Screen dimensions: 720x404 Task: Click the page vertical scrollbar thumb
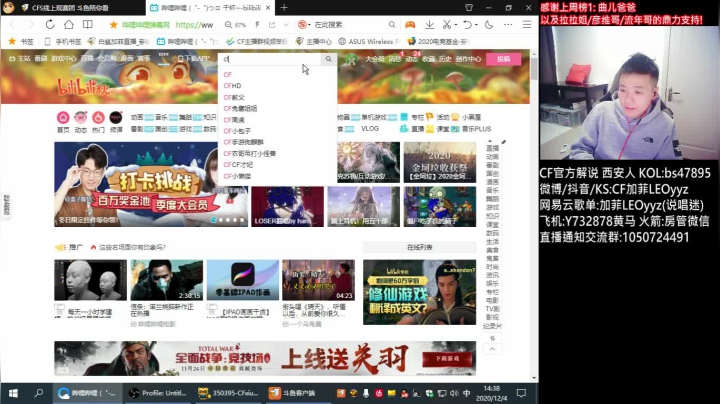pyautogui.click(x=534, y=69)
